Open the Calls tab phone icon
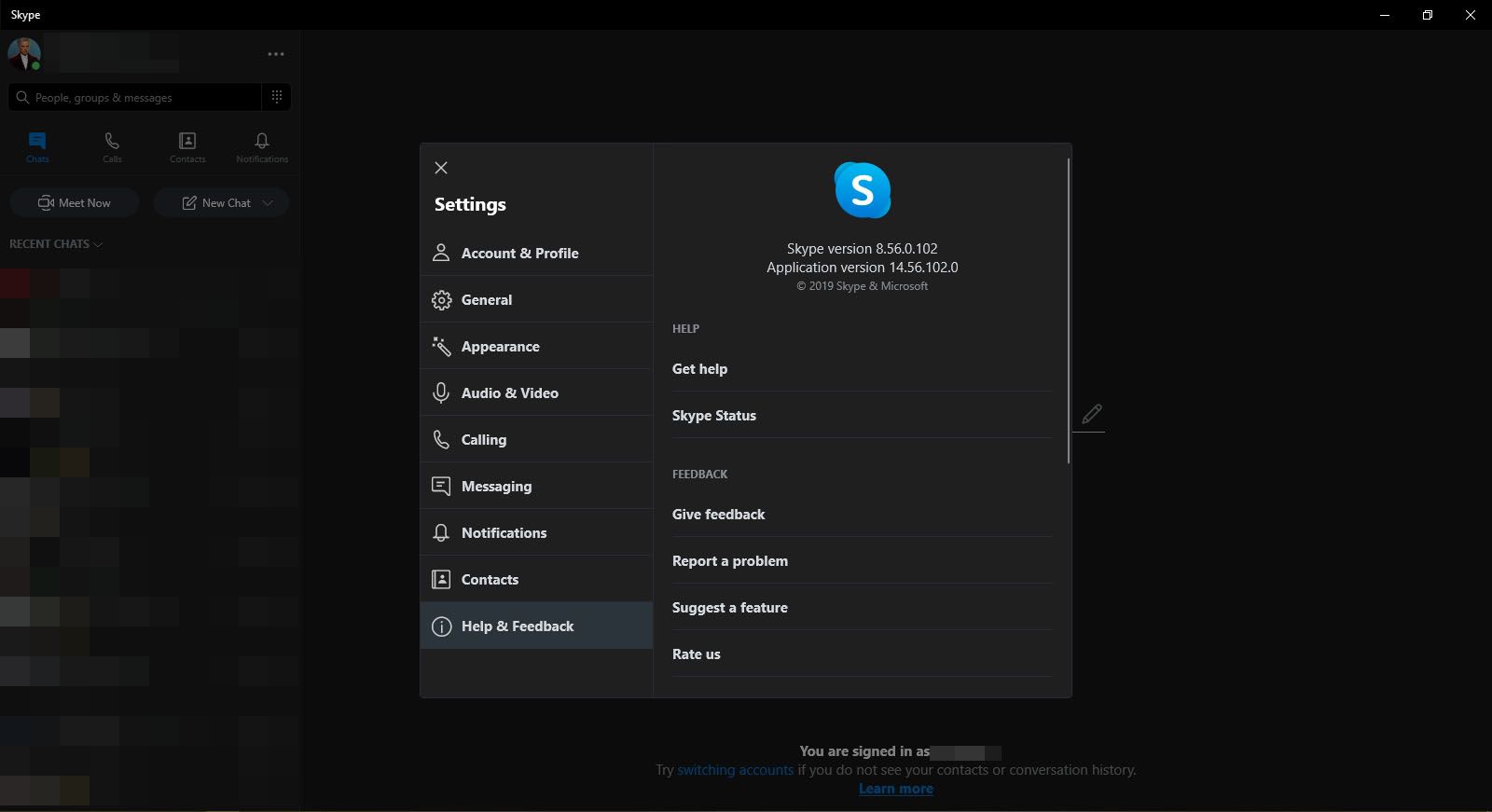 (112, 146)
